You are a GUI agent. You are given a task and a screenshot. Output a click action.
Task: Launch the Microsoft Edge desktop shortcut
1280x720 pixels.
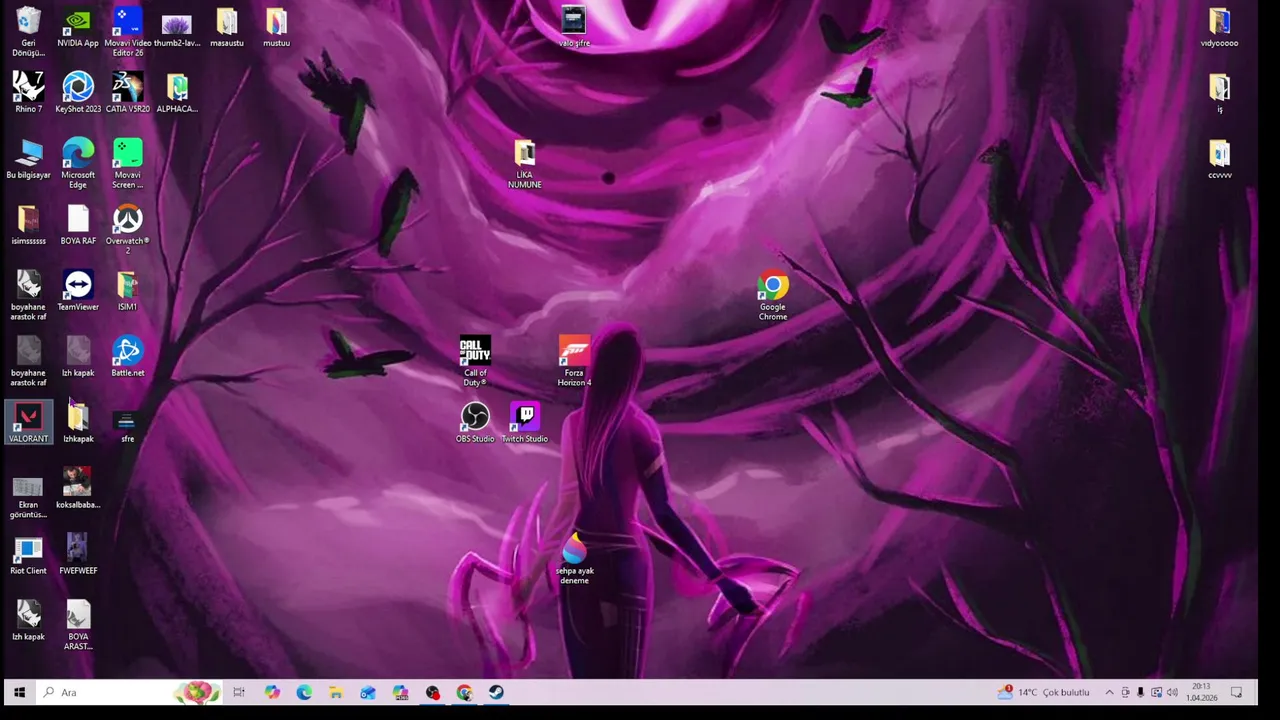pos(78,163)
